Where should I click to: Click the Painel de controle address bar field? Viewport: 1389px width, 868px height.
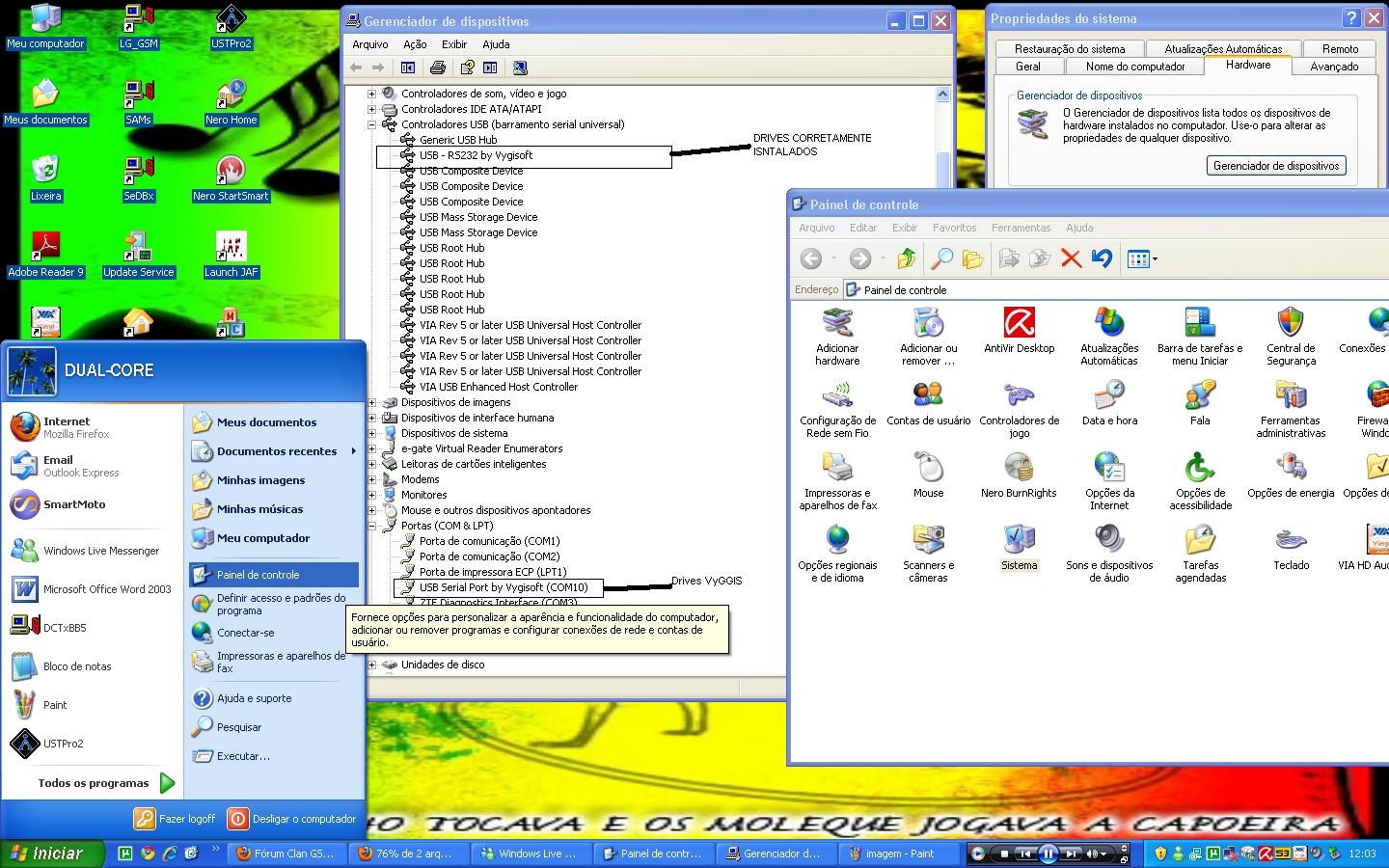pyautogui.click(x=1116, y=289)
